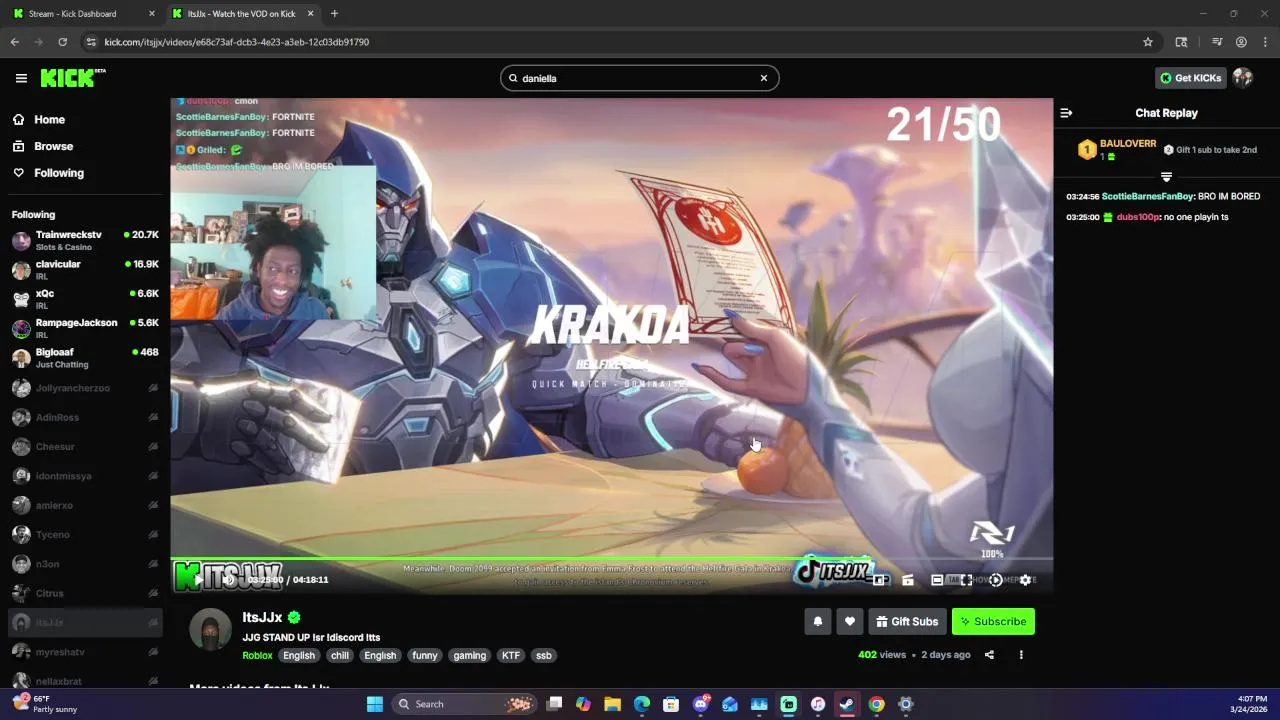Create a clip from the video
The width and height of the screenshot is (1280, 720).
[908, 579]
